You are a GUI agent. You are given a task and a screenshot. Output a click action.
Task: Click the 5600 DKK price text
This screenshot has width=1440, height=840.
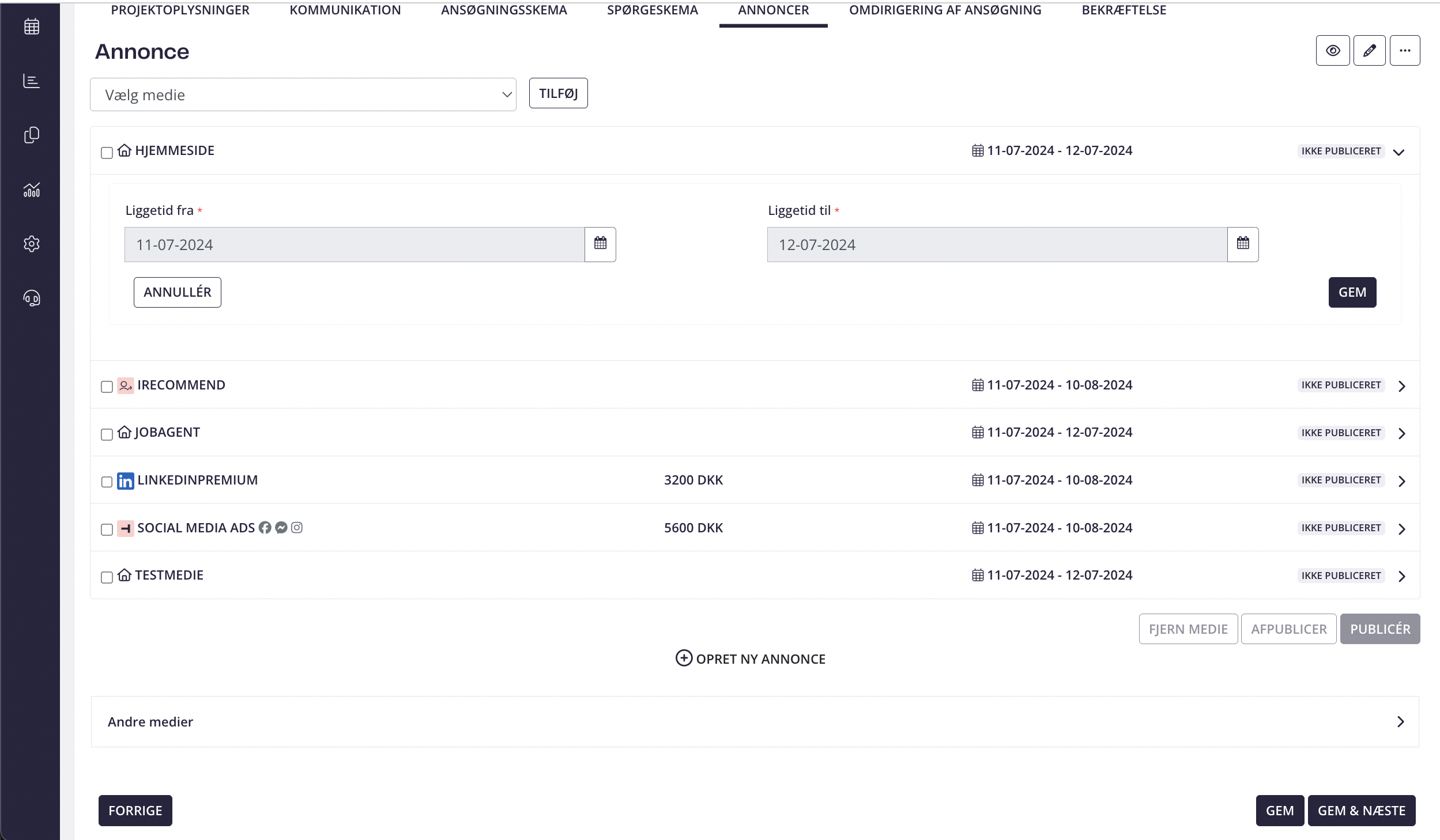(x=693, y=528)
